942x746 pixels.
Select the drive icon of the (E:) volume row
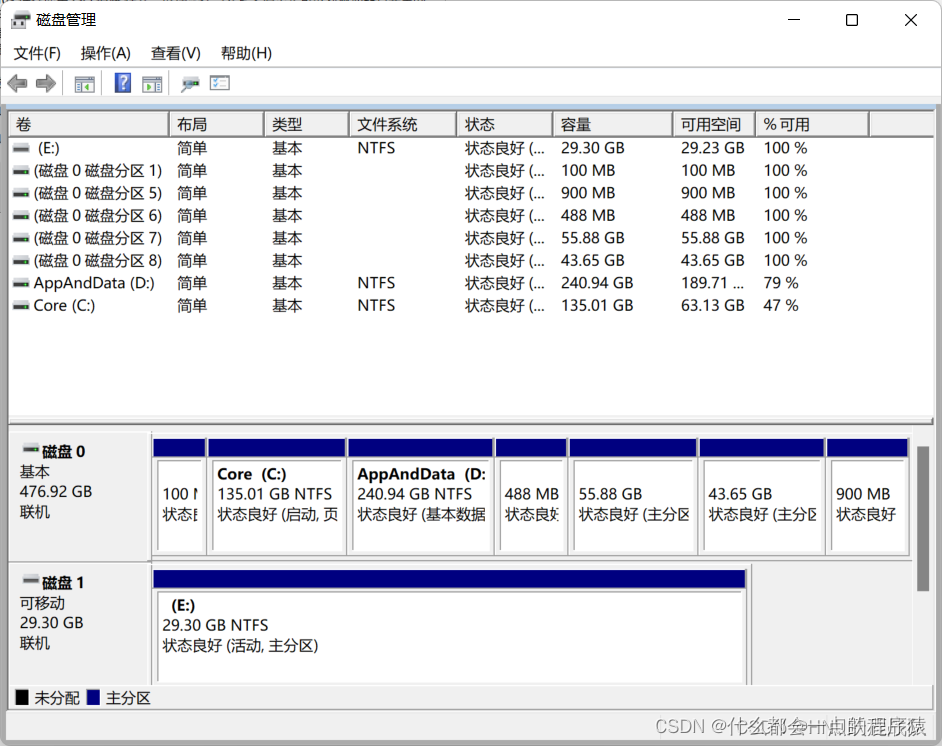(x=21, y=148)
